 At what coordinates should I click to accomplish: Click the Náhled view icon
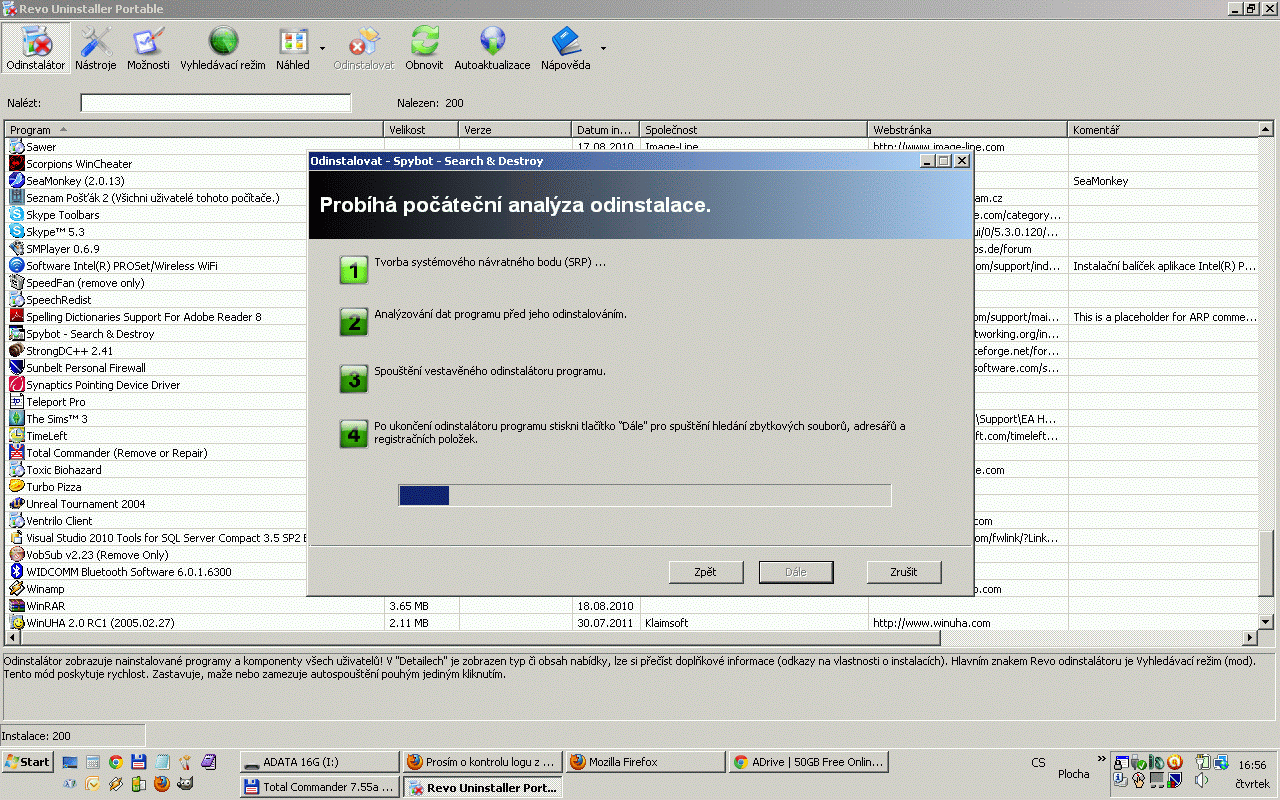(x=293, y=47)
